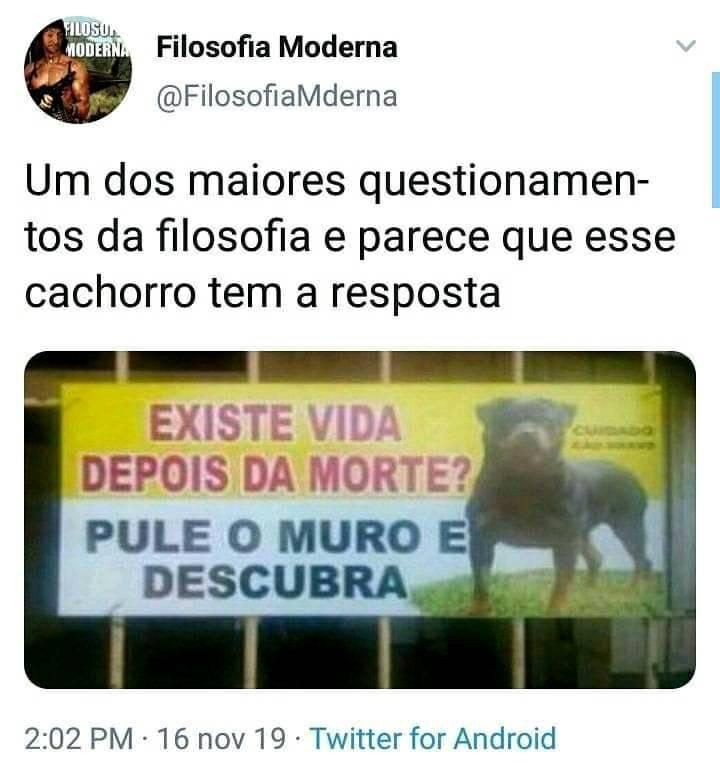Open the Filosofia Moderna profile avatar
The height and width of the screenshot is (770, 720).
click(x=78, y=70)
